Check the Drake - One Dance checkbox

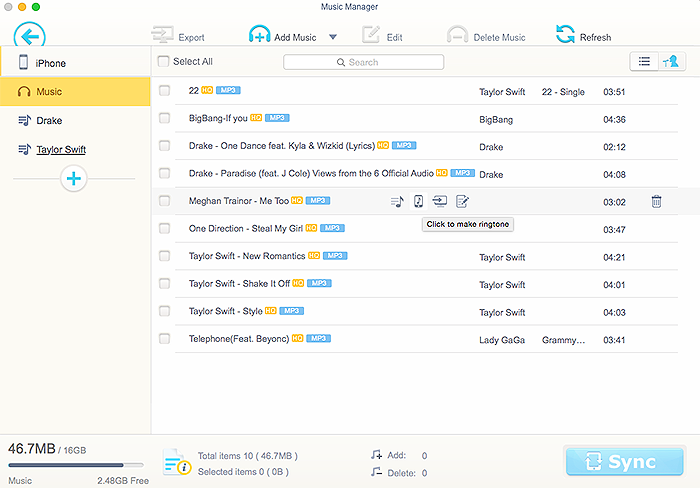point(164,146)
